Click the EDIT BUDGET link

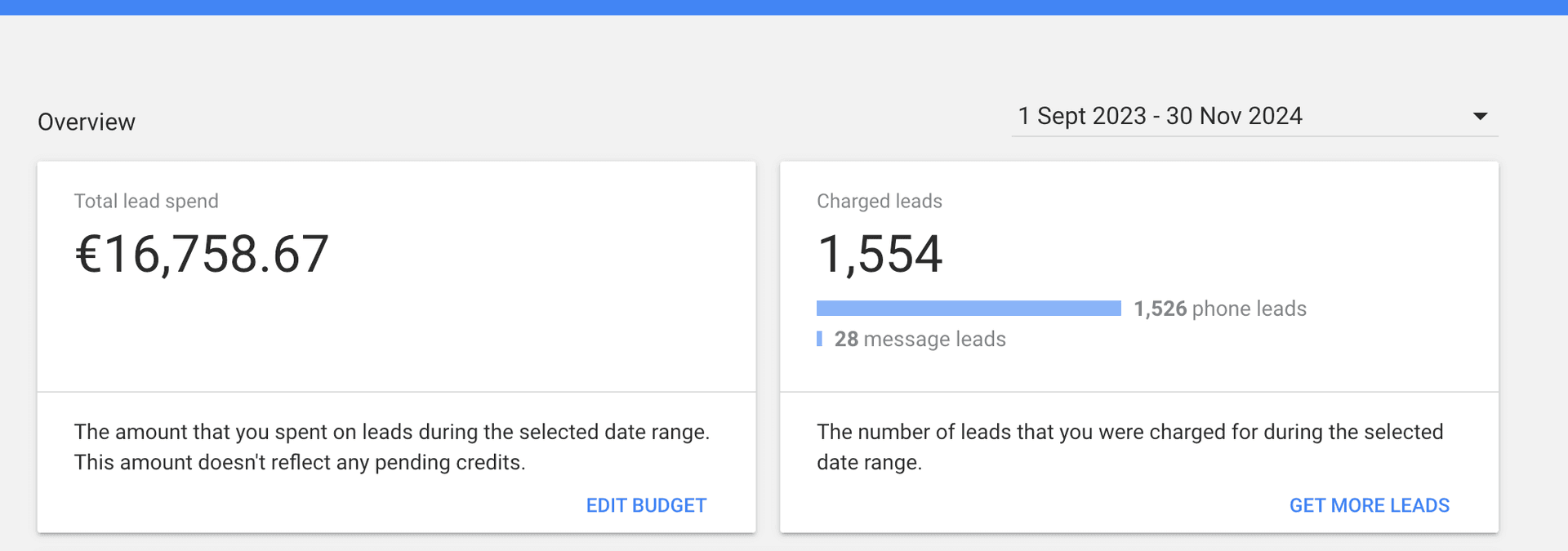tap(646, 505)
